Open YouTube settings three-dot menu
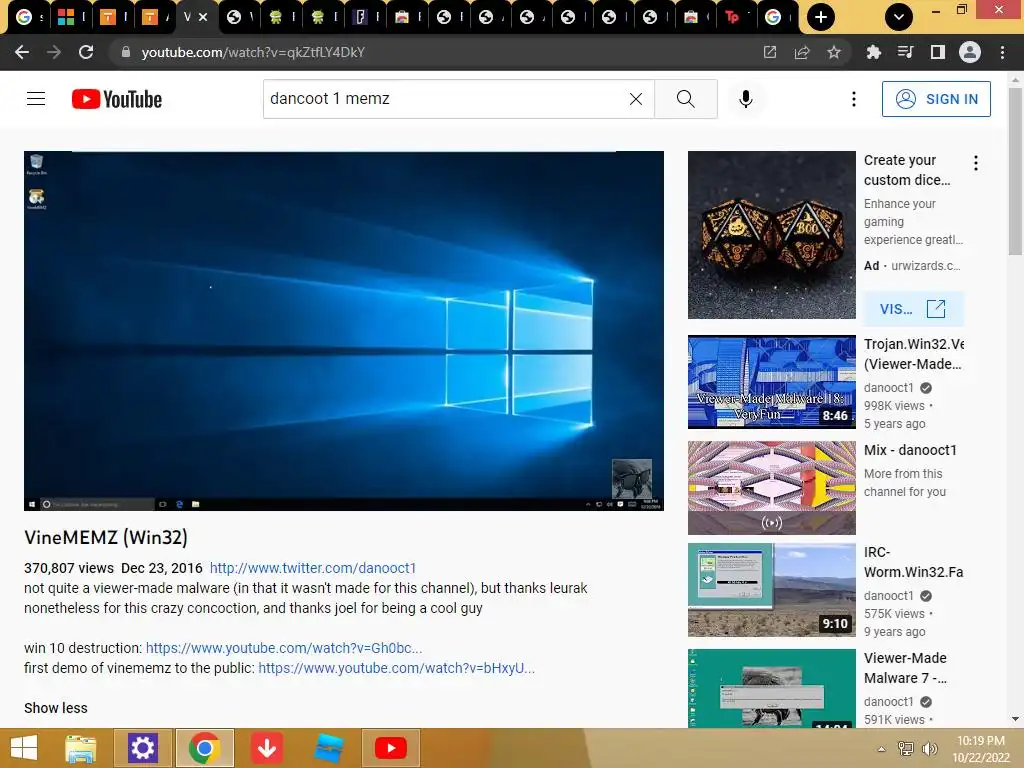This screenshot has height=768, width=1024. coord(854,99)
